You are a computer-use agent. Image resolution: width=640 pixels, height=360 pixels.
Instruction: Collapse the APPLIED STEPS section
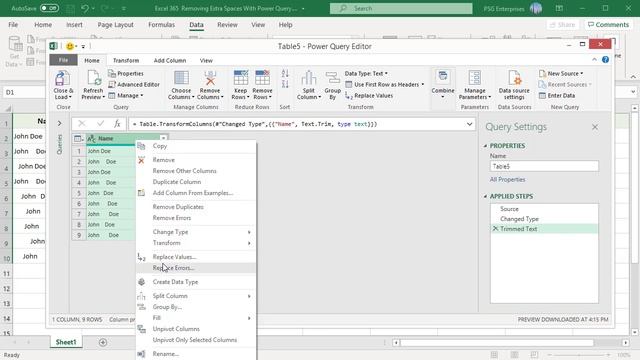(485, 196)
